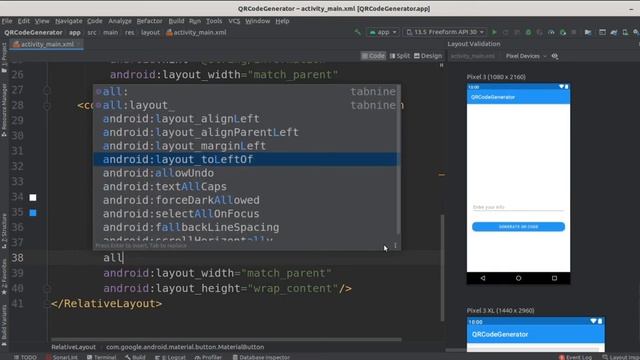Image resolution: width=640 pixels, height=360 pixels.
Task: Click the Sync Project with Gradle icon
Action: pos(614,32)
